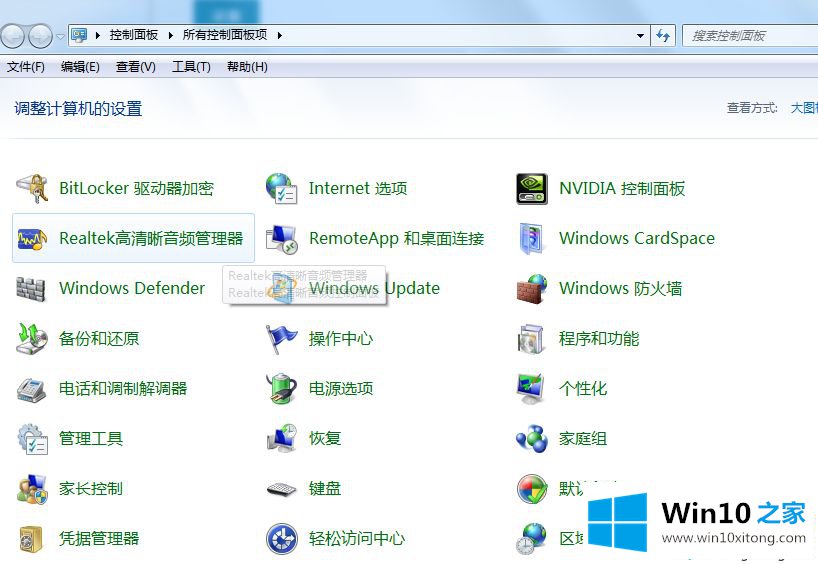The width and height of the screenshot is (818, 564).
Task: Expand the arrow after 控制面板 breadcrumb
Action: pyautogui.click(x=171, y=35)
